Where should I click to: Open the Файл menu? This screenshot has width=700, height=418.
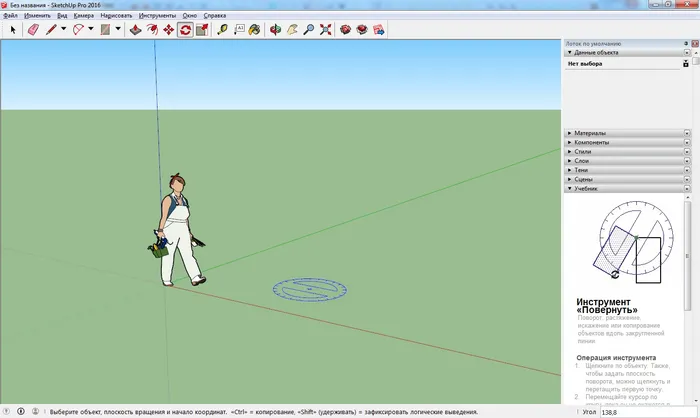click(11, 16)
